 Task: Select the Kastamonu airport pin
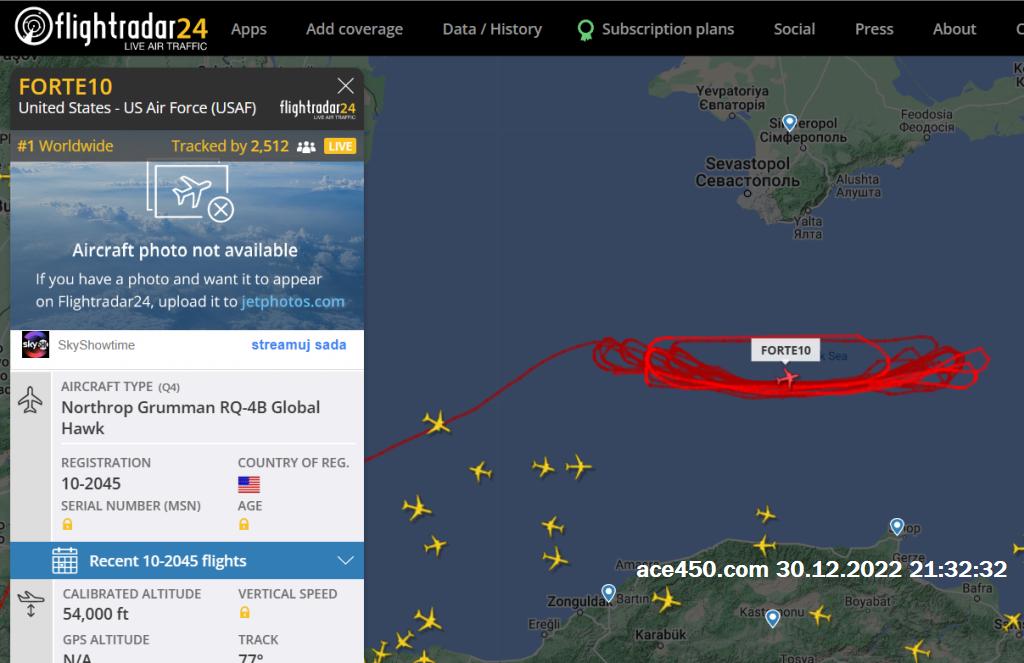coord(773,617)
